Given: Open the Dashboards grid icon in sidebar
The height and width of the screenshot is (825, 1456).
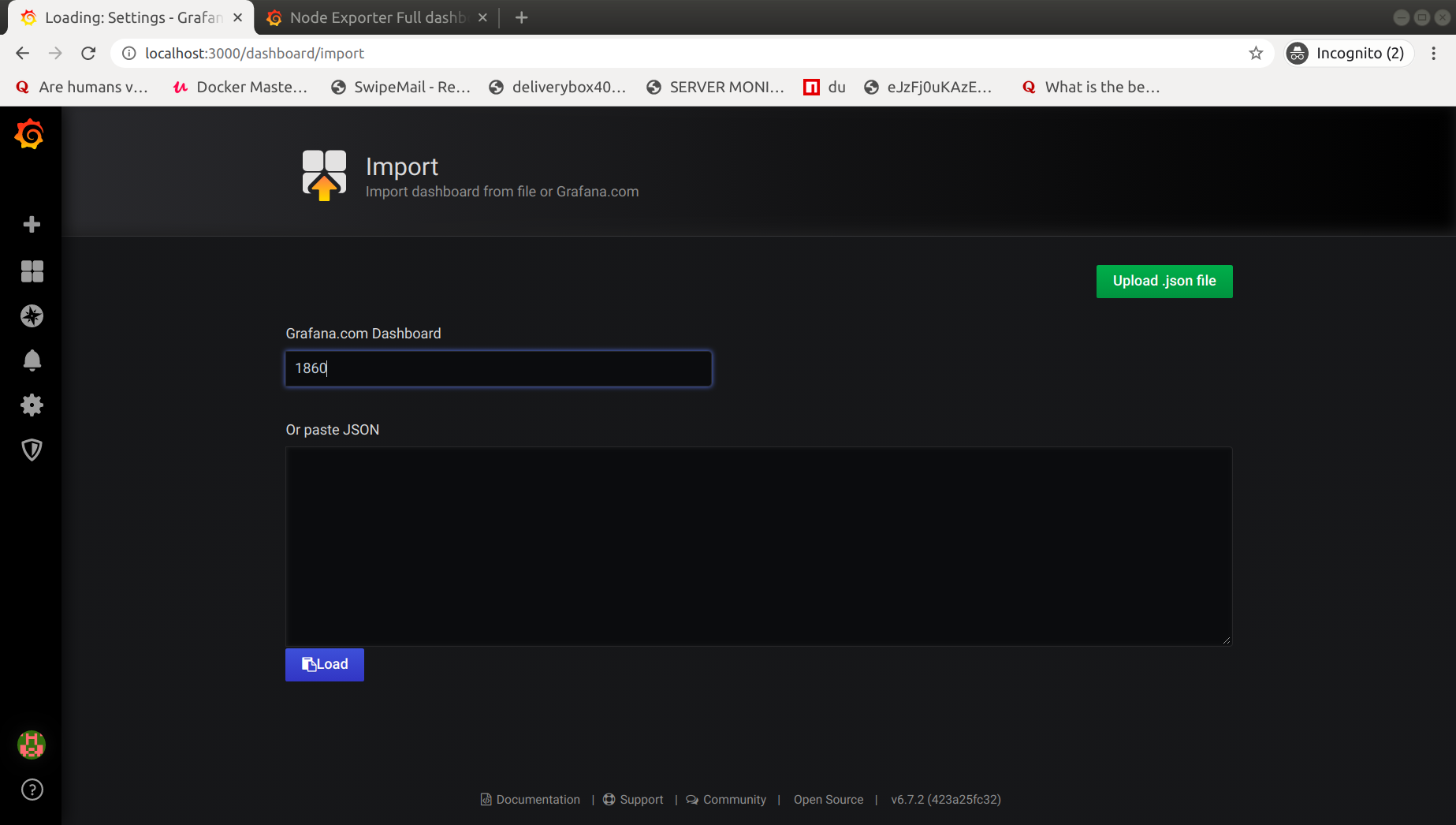Looking at the screenshot, I should coord(32,271).
